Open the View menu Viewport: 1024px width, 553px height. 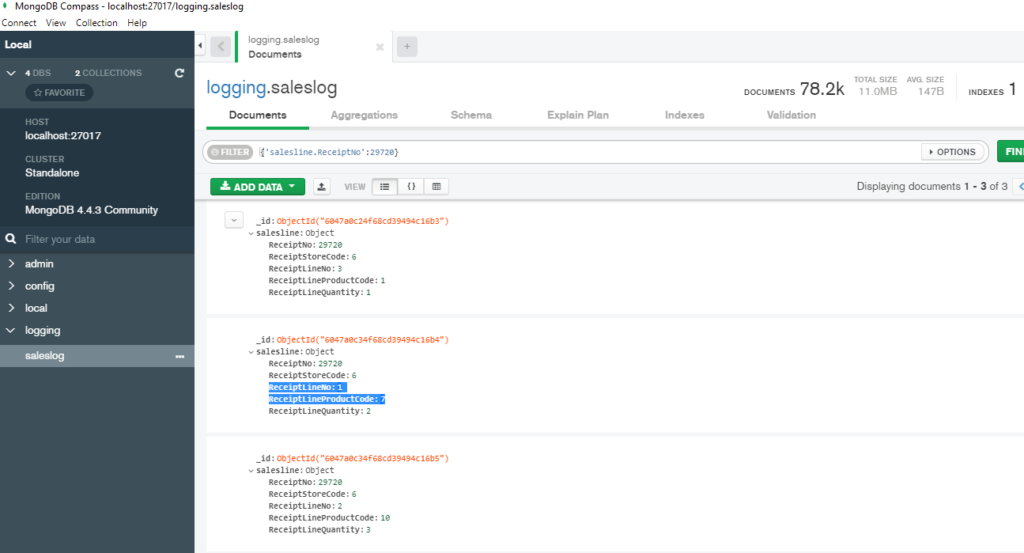point(56,23)
